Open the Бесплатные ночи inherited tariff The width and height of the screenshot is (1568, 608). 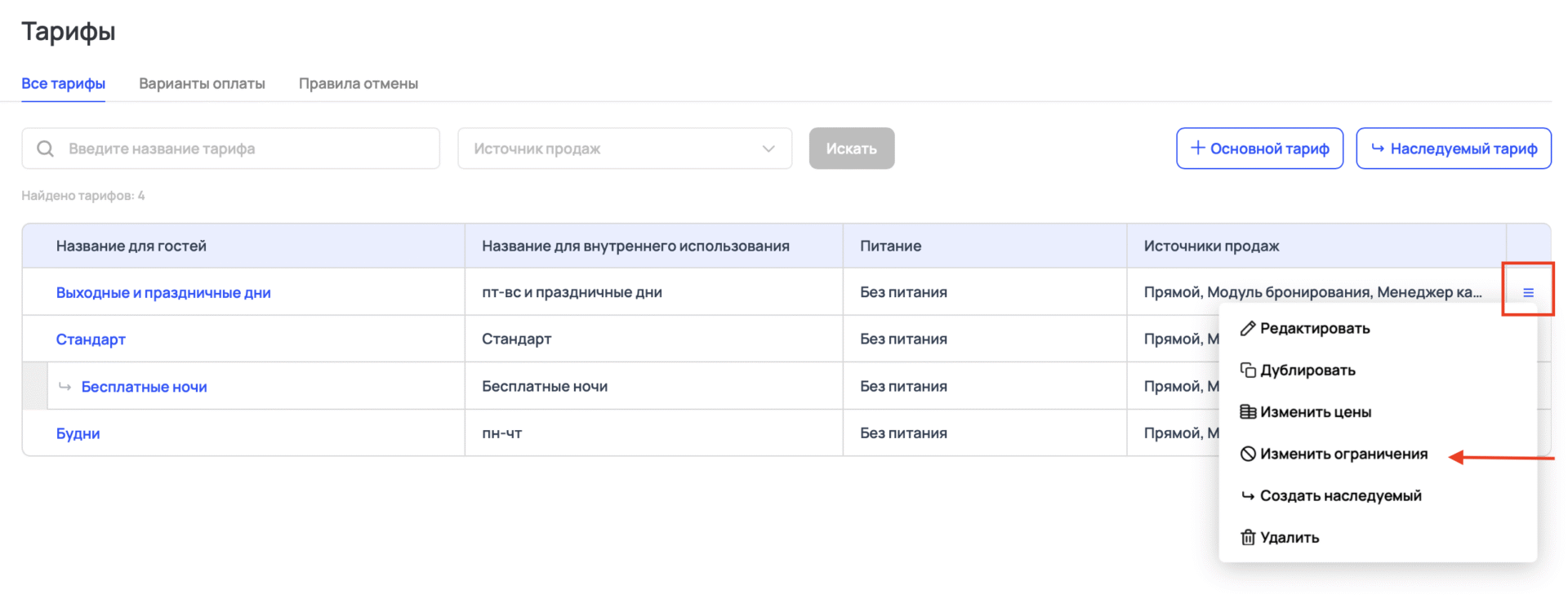[144, 387]
